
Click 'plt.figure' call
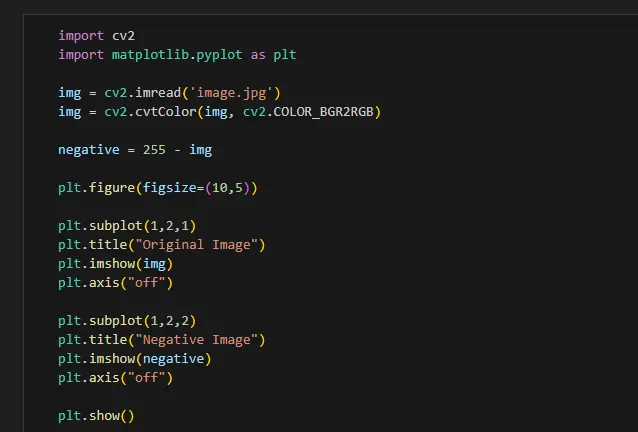tap(96, 188)
